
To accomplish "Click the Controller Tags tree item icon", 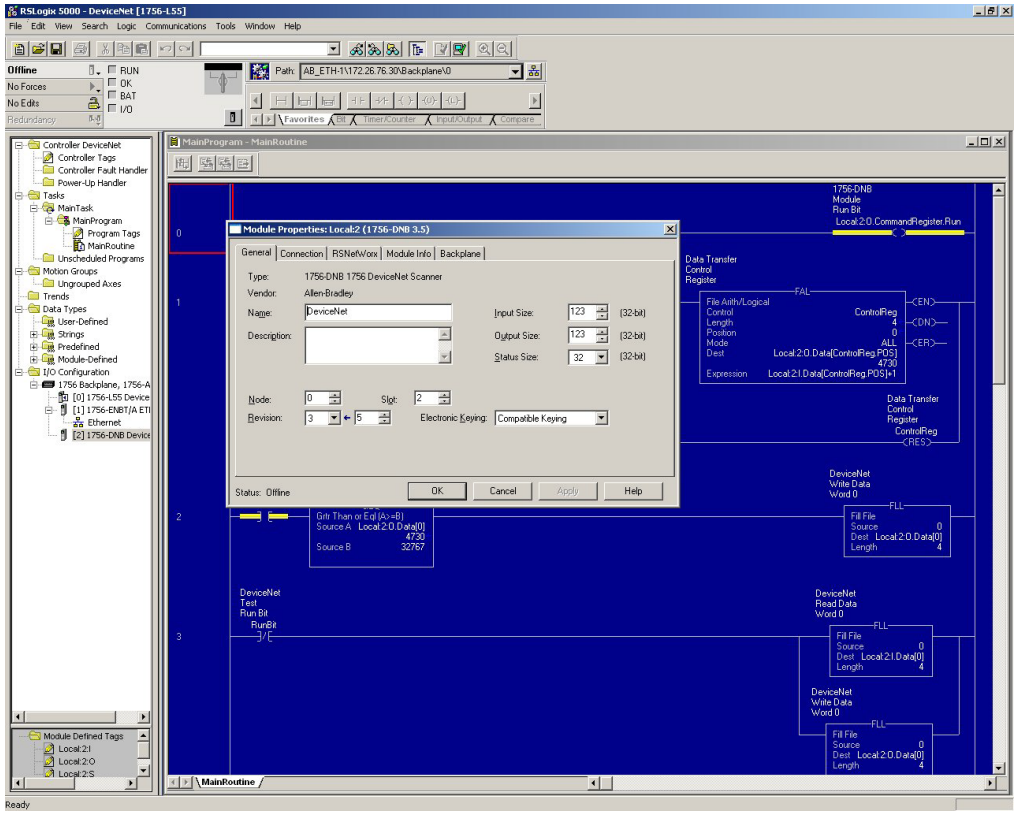I will [48, 157].
